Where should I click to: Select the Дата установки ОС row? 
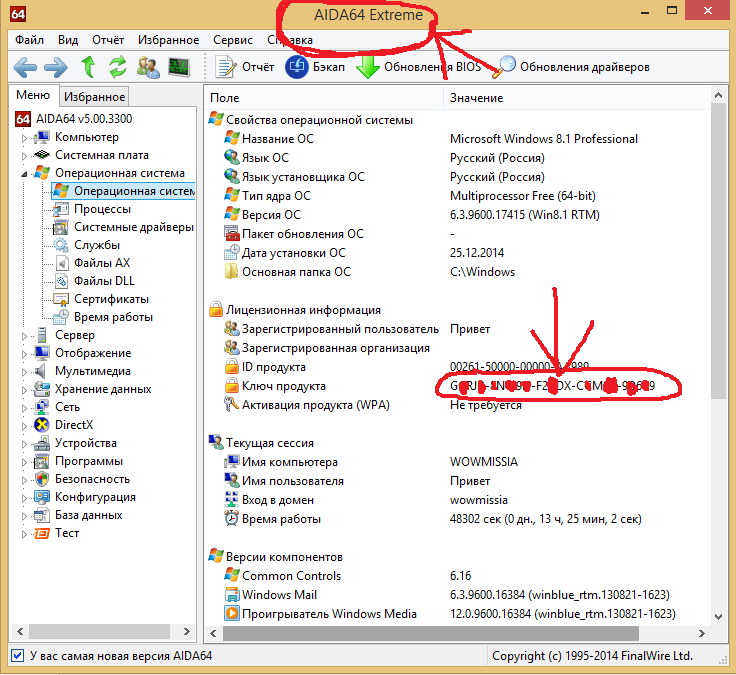[x=457, y=253]
